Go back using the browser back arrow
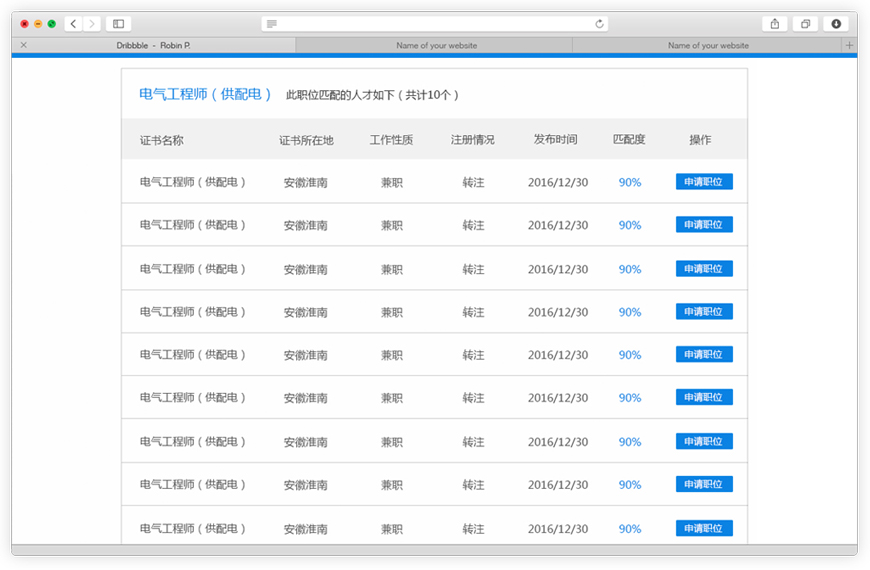This screenshot has width=870, height=570. (x=73, y=24)
